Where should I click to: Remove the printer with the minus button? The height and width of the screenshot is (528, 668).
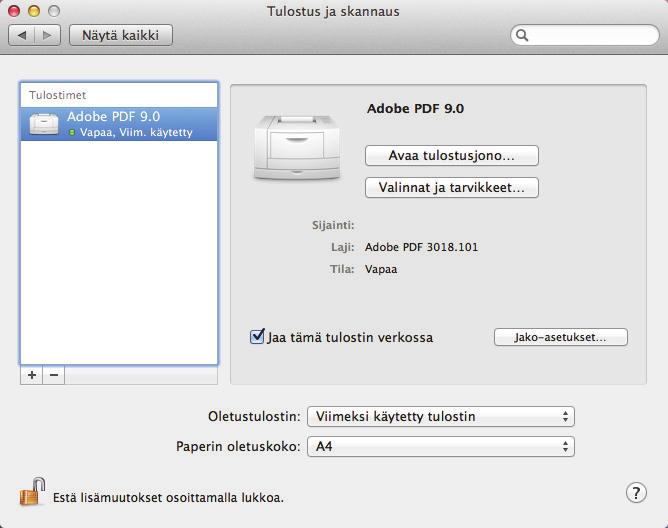(x=54, y=375)
